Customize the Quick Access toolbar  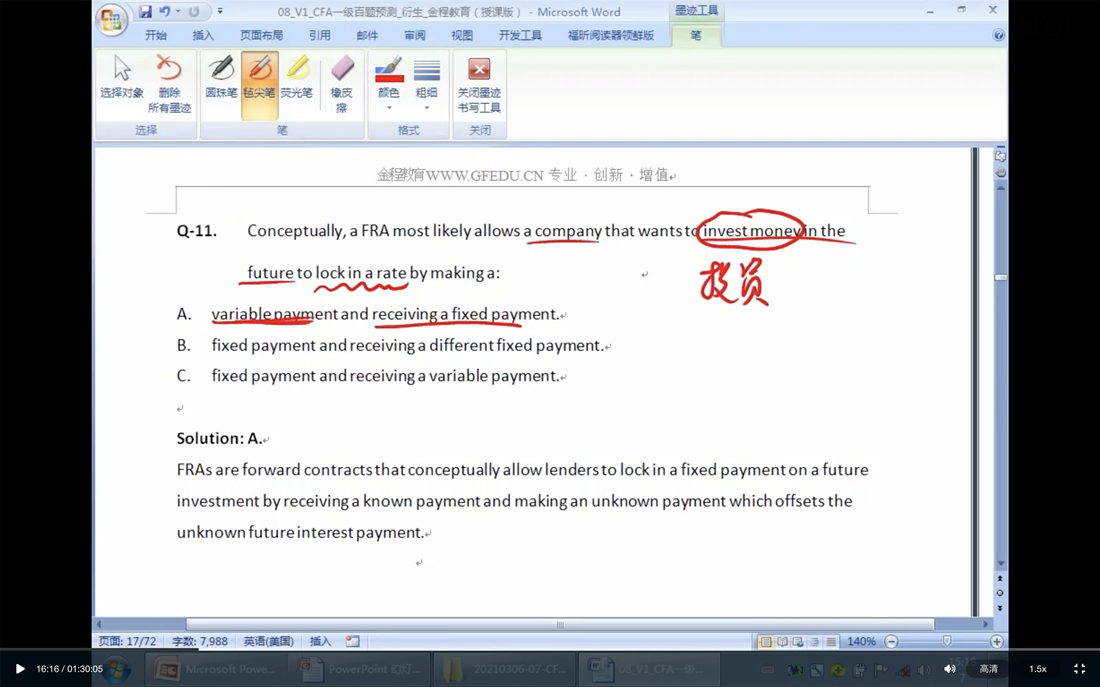(x=220, y=11)
